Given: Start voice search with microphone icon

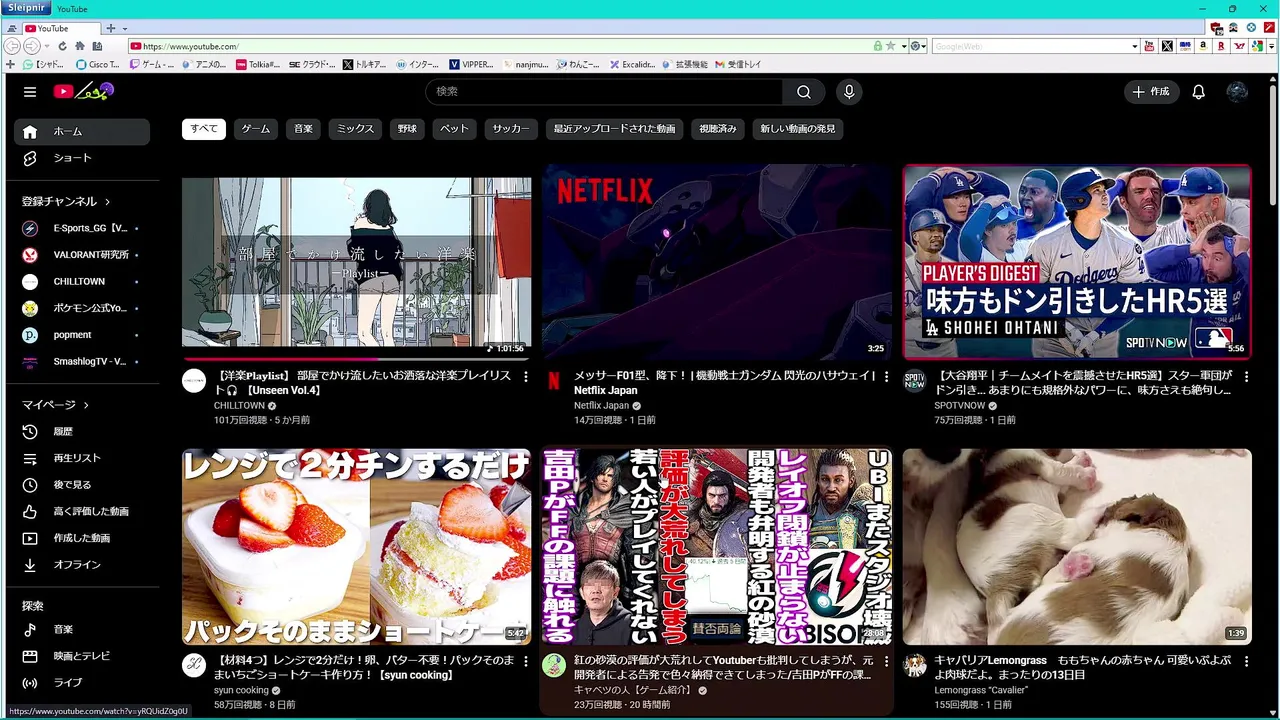Looking at the screenshot, I should point(849,92).
